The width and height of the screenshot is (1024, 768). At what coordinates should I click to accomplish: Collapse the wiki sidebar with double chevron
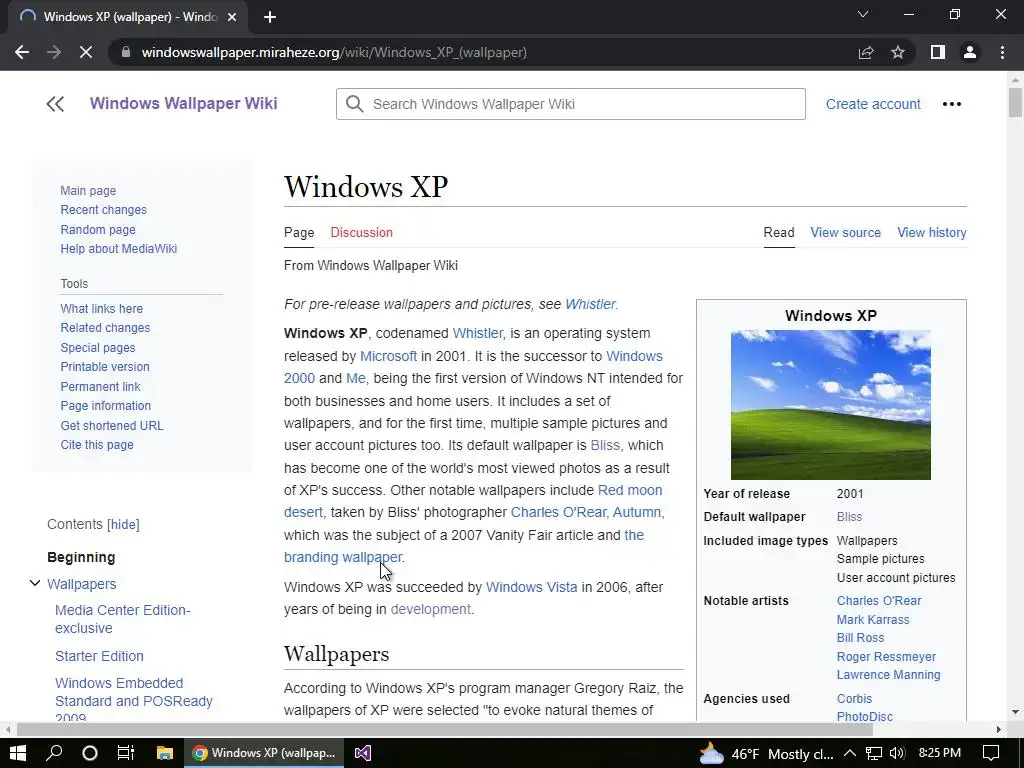click(56, 104)
